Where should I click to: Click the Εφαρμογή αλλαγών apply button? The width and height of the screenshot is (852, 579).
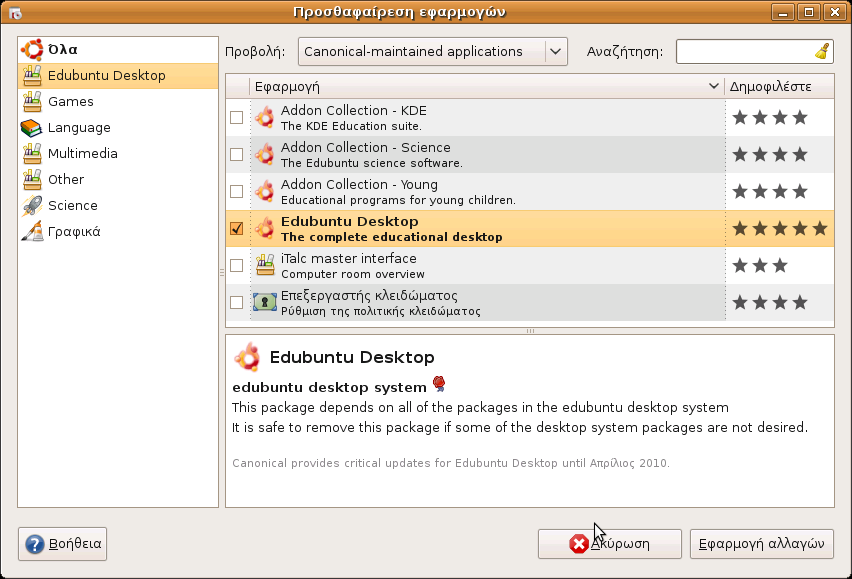click(x=762, y=544)
